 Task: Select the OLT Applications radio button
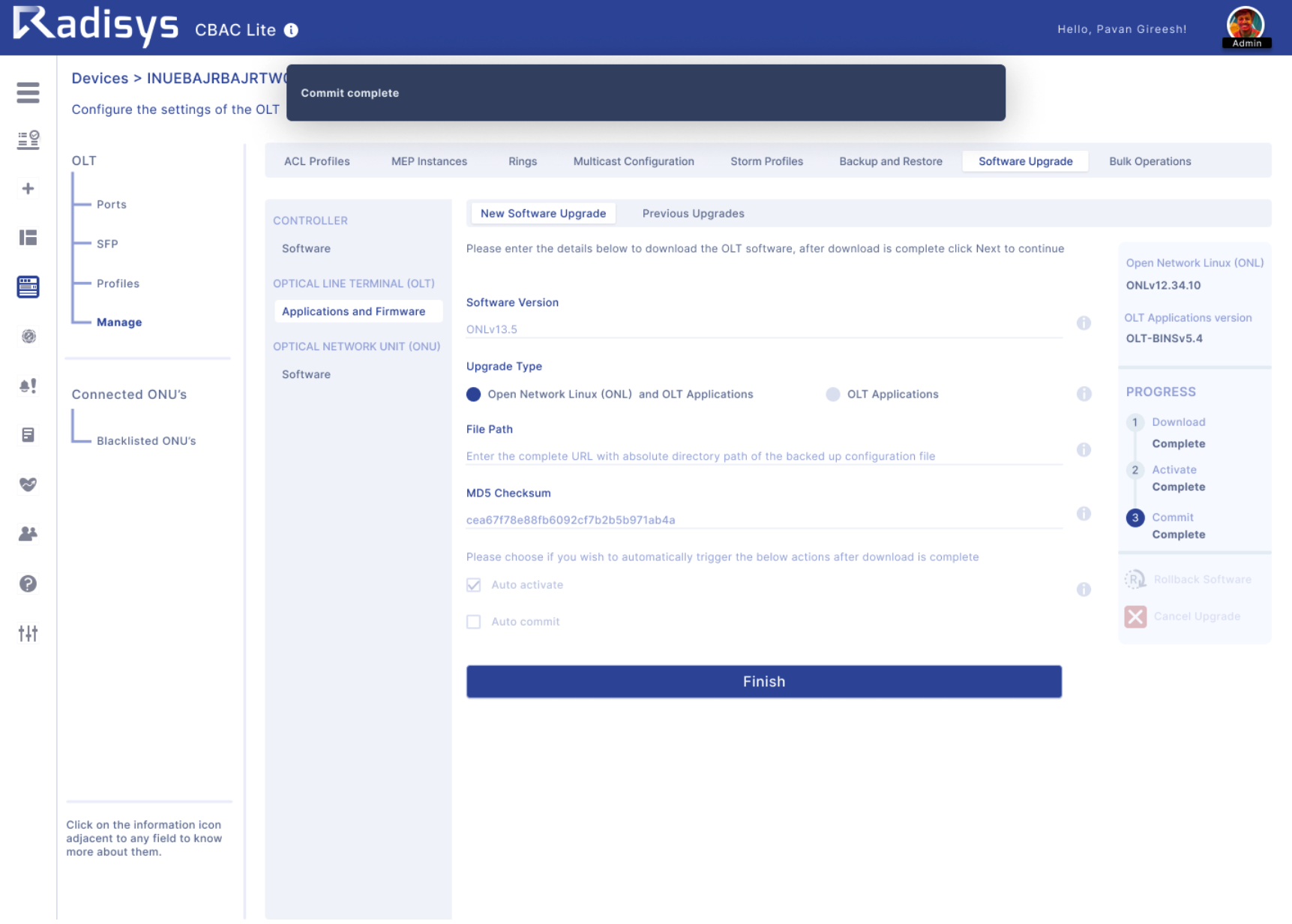pos(832,394)
